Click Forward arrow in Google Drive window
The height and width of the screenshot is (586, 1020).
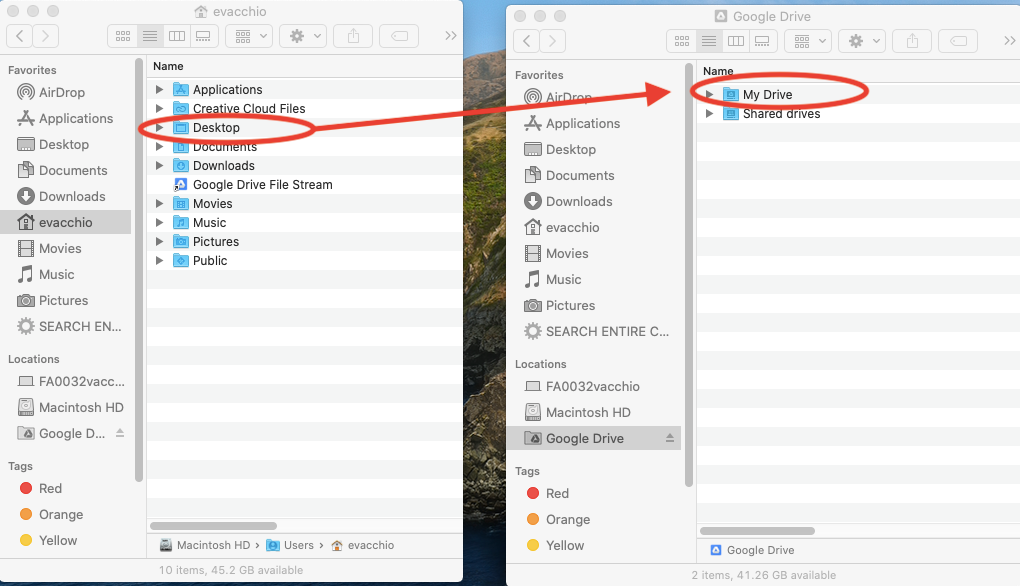click(x=552, y=41)
